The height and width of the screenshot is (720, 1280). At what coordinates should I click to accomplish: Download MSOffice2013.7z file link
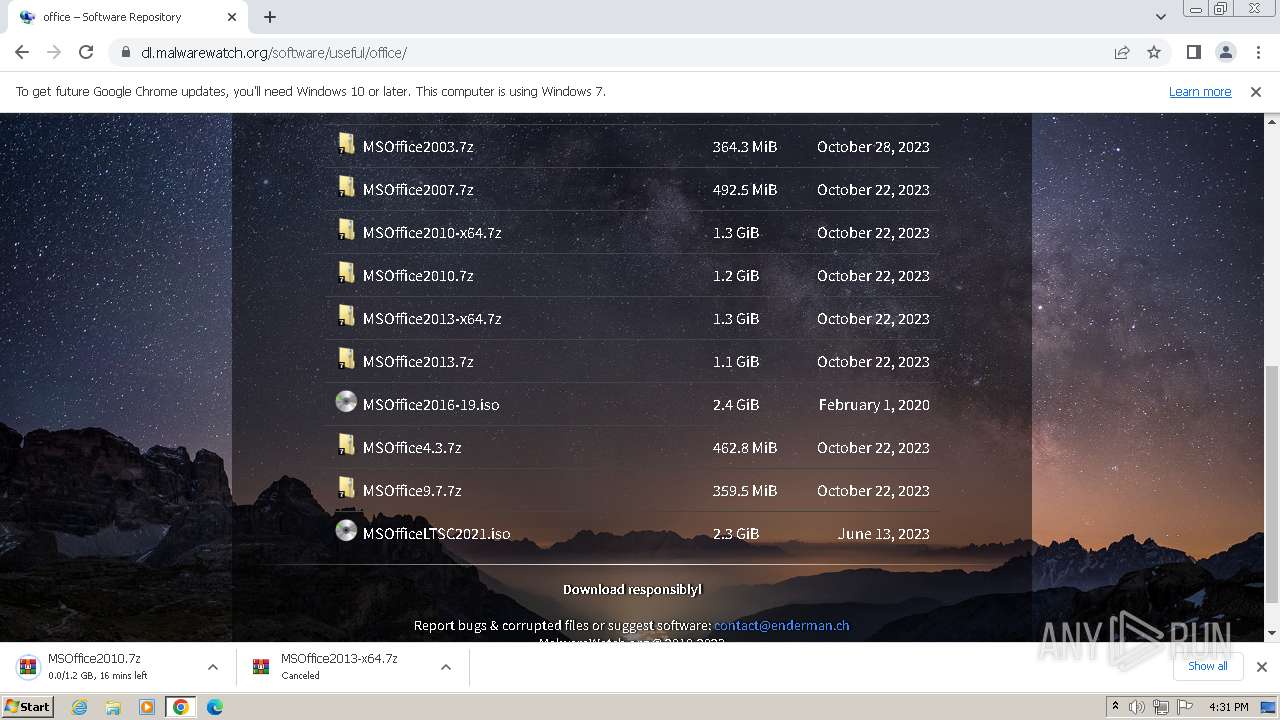click(x=418, y=361)
